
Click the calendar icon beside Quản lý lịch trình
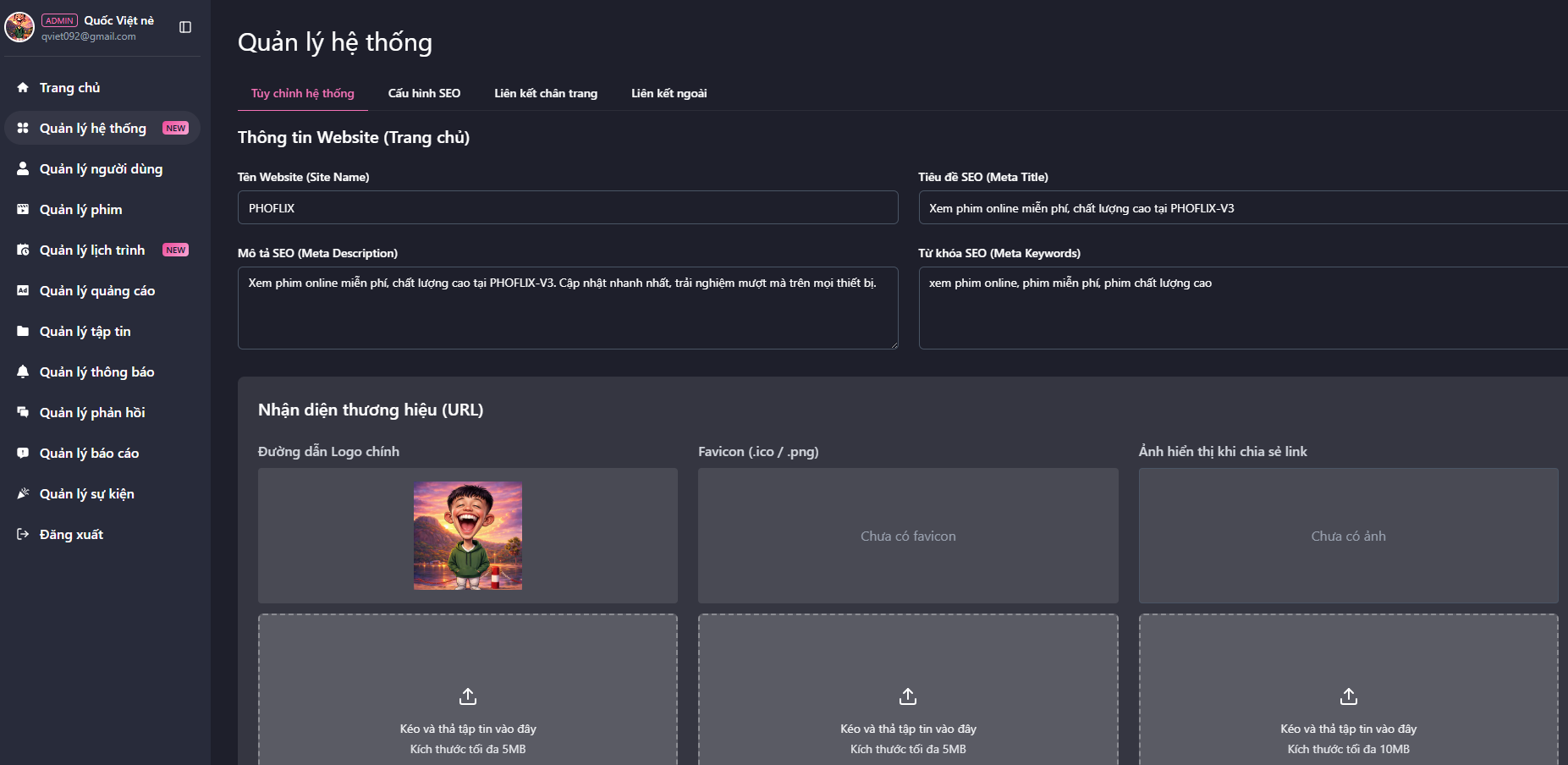coord(23,250)
